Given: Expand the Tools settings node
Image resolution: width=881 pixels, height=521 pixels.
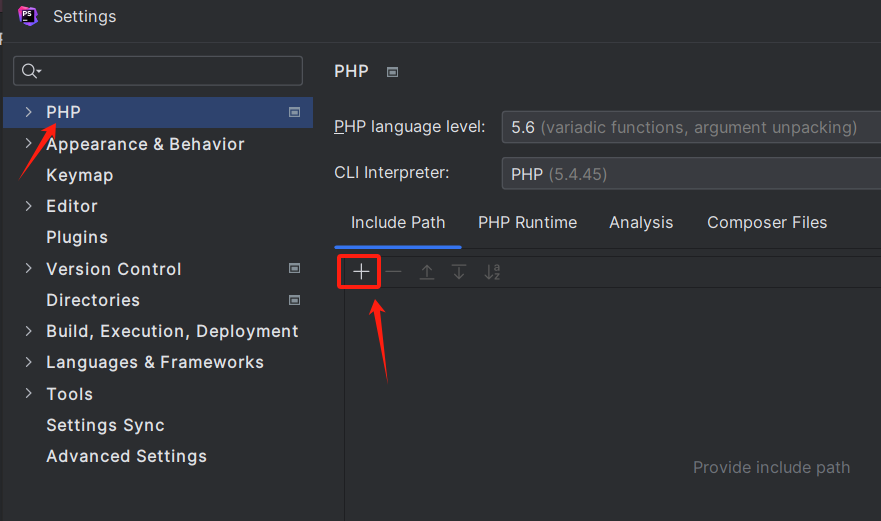Looking at the screenshot, I should [x=29, y=393].
